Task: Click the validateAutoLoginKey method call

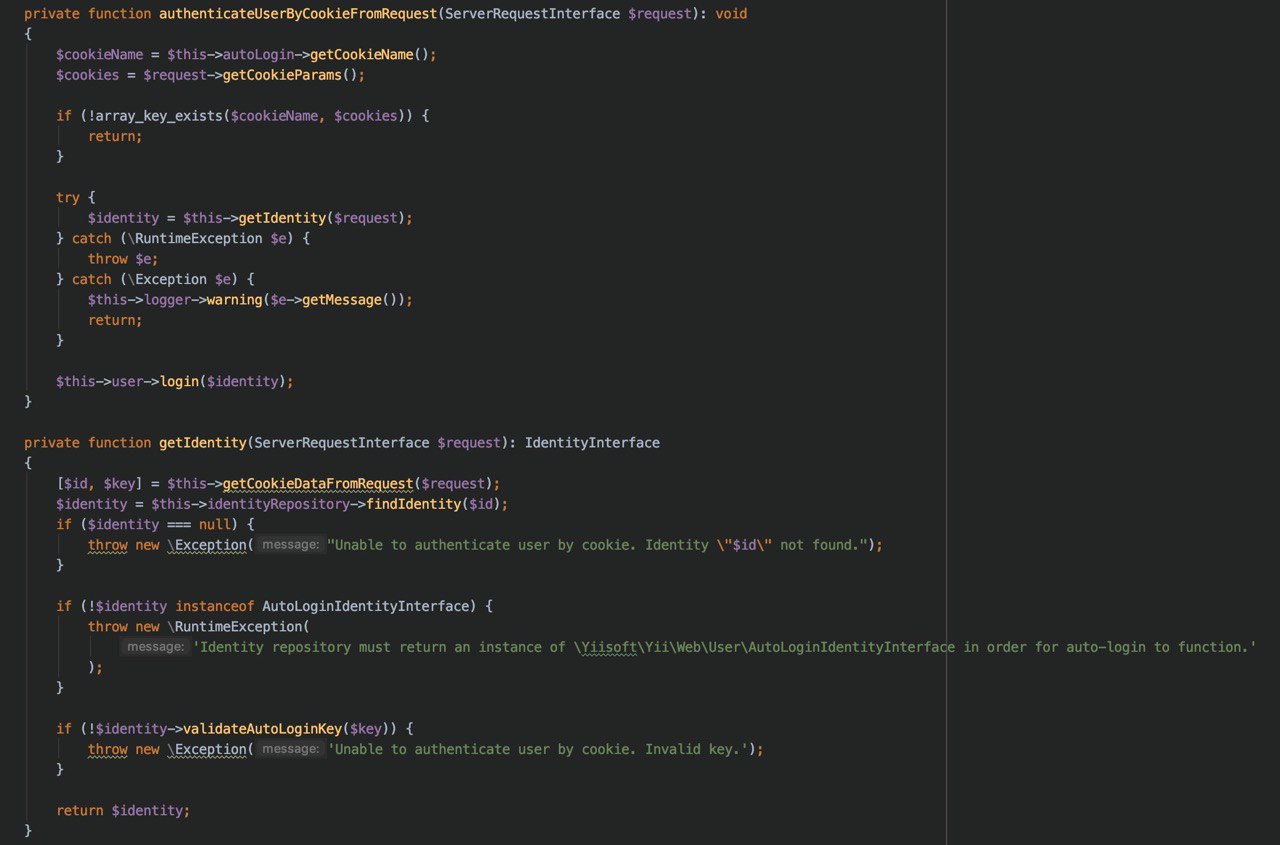Action: [x=262, y=729]
